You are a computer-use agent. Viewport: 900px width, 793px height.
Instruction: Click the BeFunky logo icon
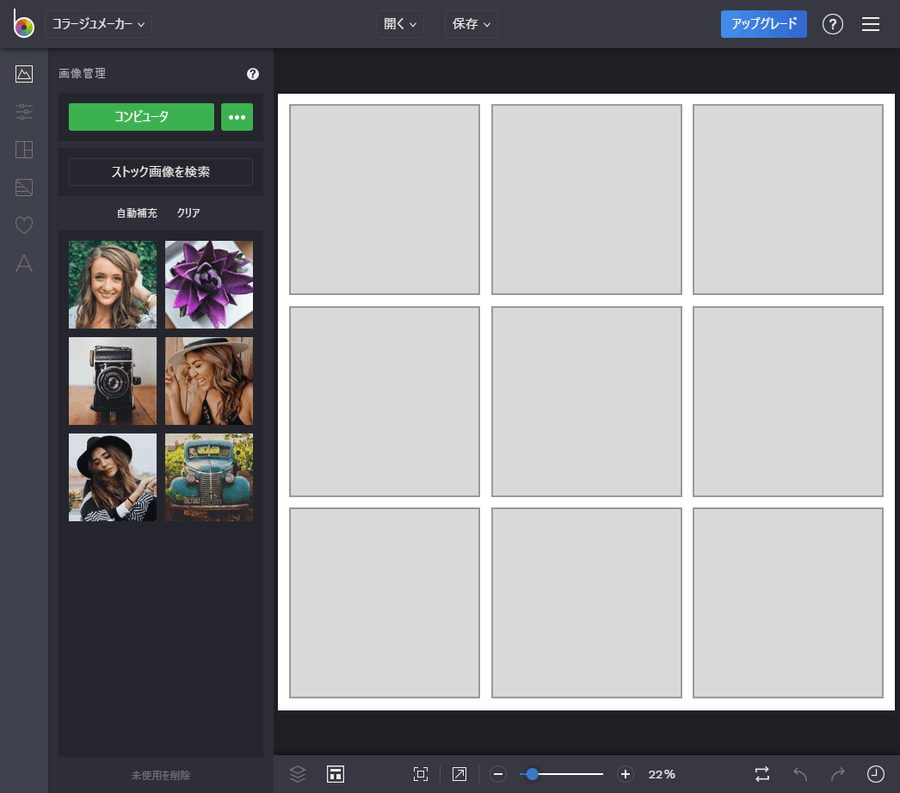(x=24, y=24)
